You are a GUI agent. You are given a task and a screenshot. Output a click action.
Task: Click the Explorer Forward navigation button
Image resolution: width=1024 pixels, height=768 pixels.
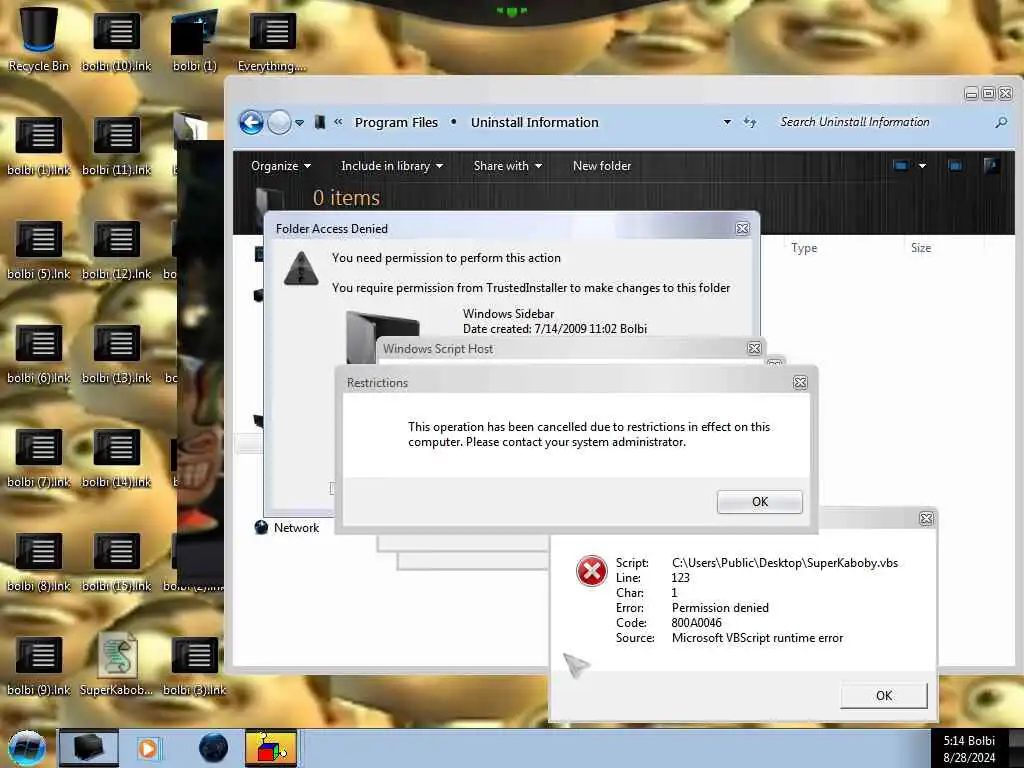(280, 122)
